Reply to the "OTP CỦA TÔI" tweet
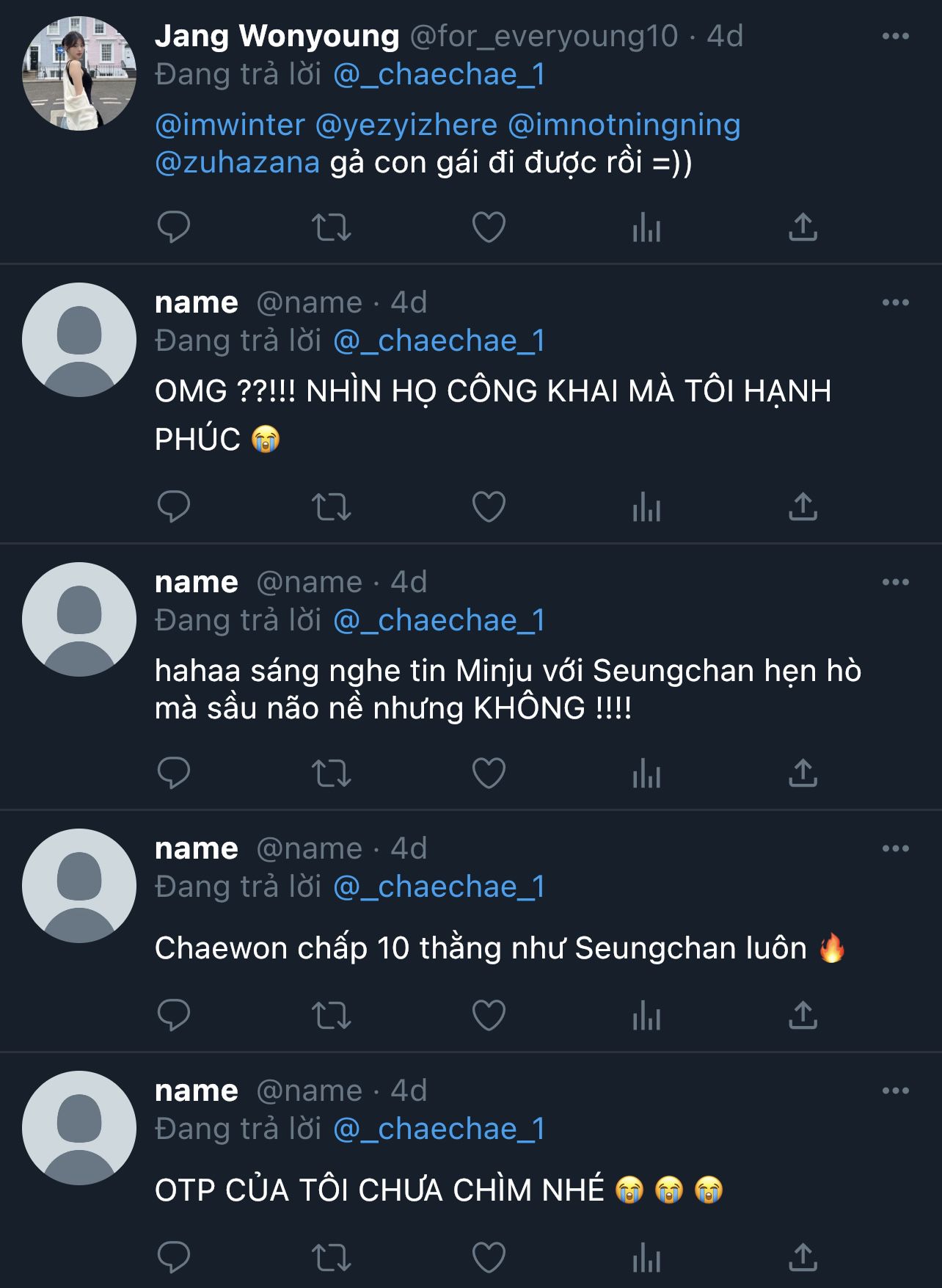The width and height of the screenshot is (942, 1288). pyautogui.click(x=174, y=1258)
